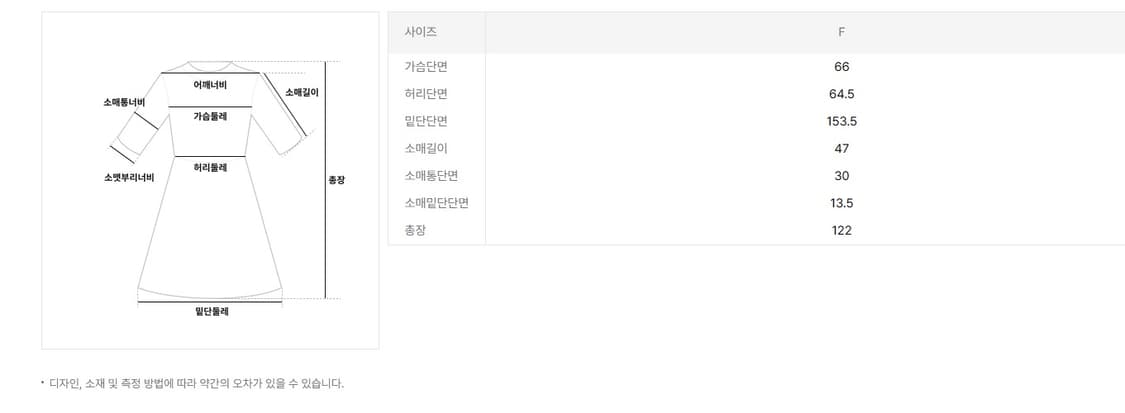Viewport: 1125px width, 413px height.
Task: Click the 가슴단면 row label in the table
Action: point(425,67)
